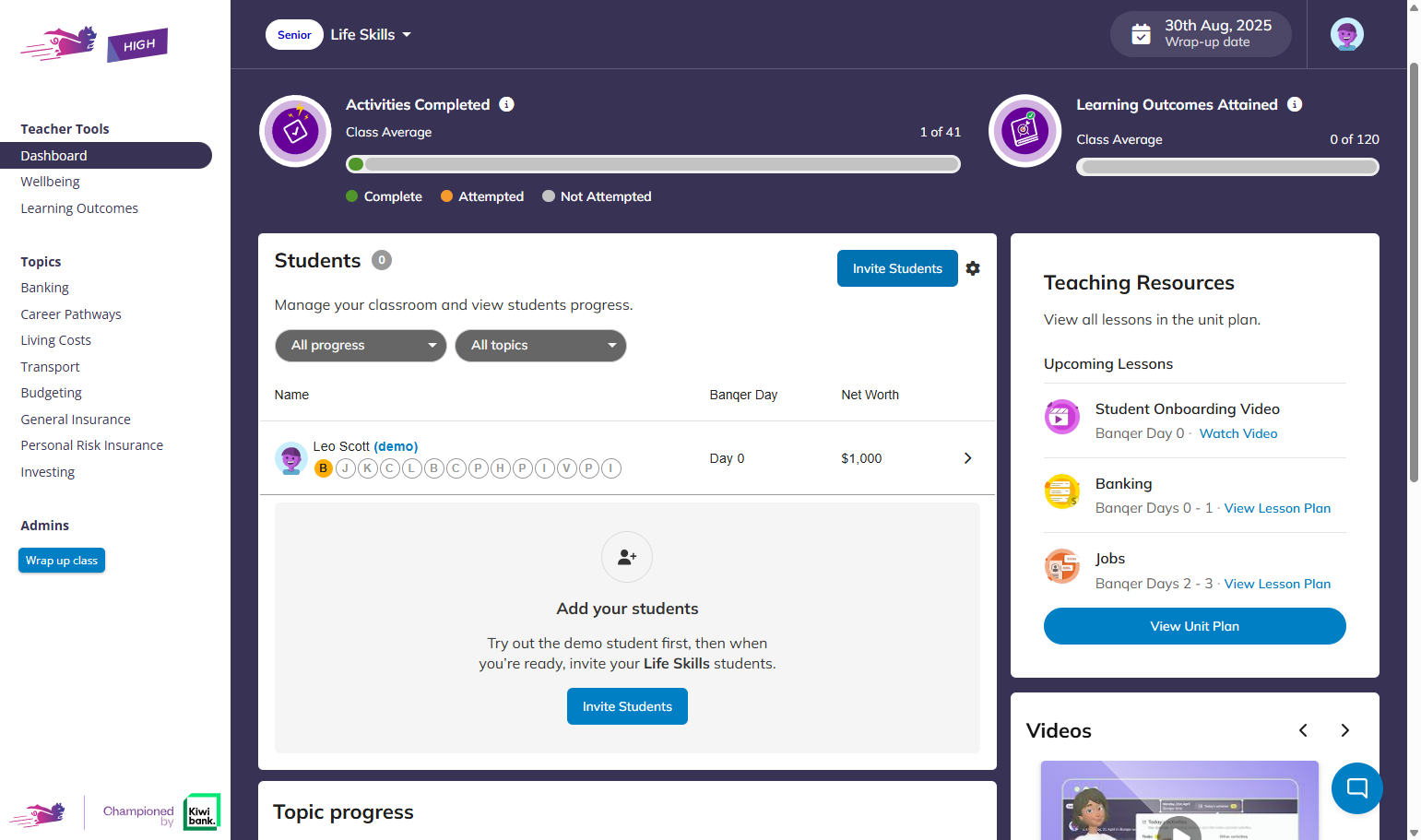Image resolution: width=1421 pixels, height=840 pixels.
Task: Click the orange B badge under Leo Scott
Action: point(324,468)
